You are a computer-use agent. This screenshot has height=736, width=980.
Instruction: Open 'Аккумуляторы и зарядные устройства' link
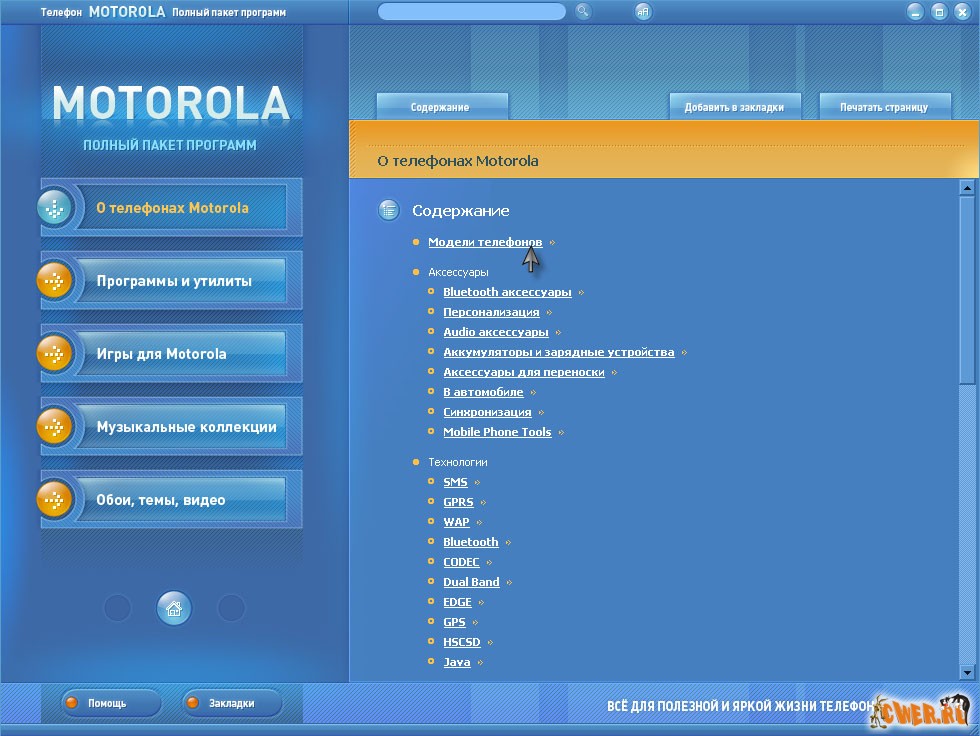pyautogui.click(x=558, y=352)
